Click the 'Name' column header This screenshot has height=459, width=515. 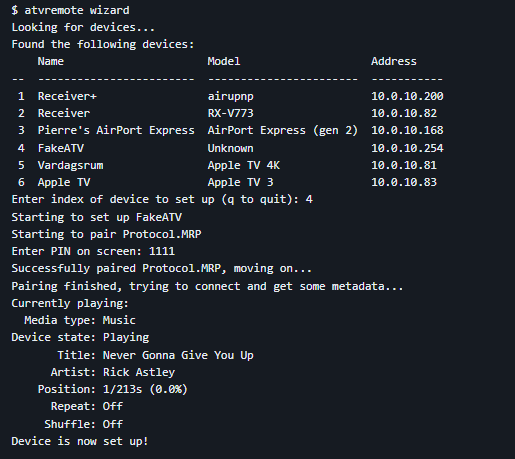51,61
